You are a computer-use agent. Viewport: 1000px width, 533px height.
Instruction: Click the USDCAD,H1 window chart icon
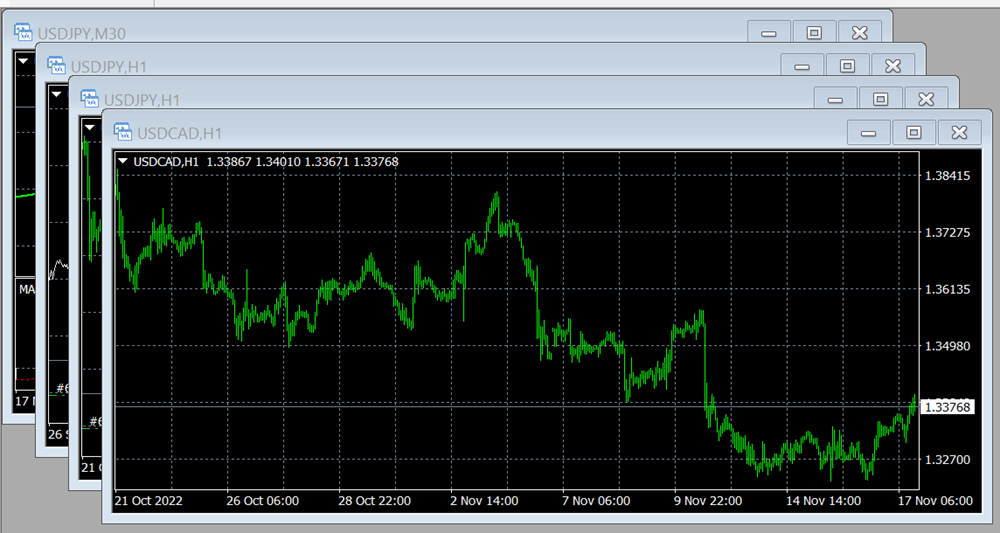pyautogui.click(x=122, y=132)
